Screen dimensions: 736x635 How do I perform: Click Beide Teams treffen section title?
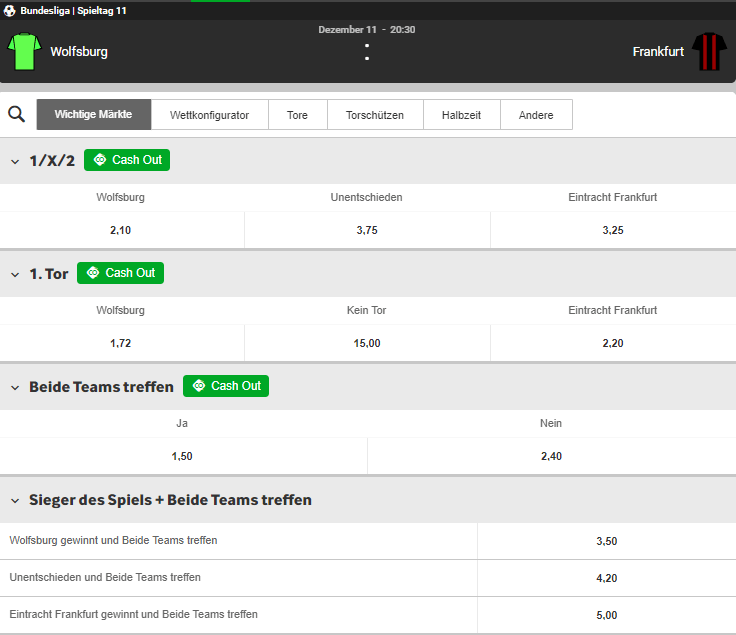101,387
